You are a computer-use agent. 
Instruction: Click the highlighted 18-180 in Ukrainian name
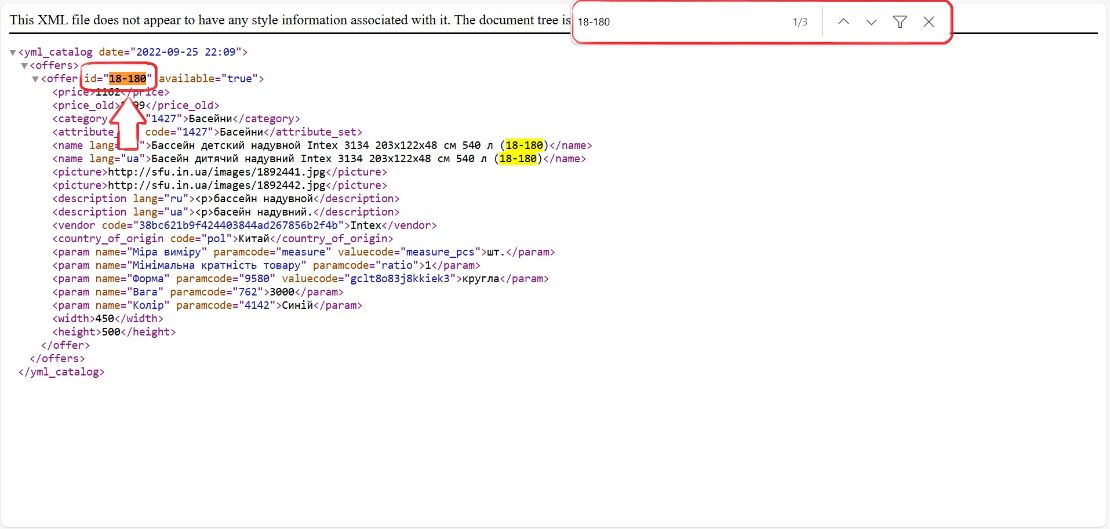[x=520, y=159]
